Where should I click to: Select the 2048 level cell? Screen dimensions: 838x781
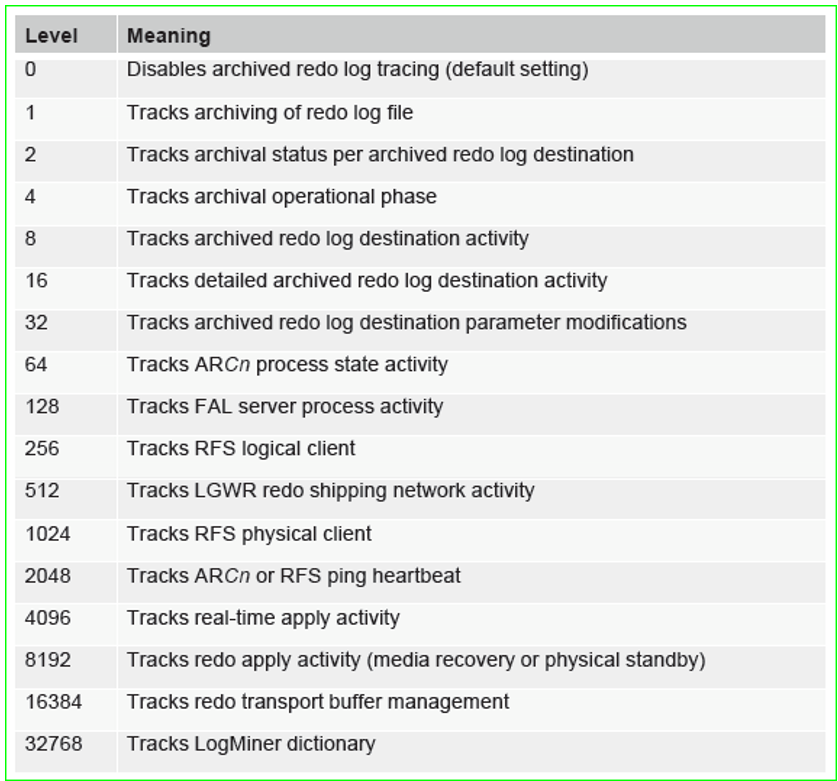(66, 583)
